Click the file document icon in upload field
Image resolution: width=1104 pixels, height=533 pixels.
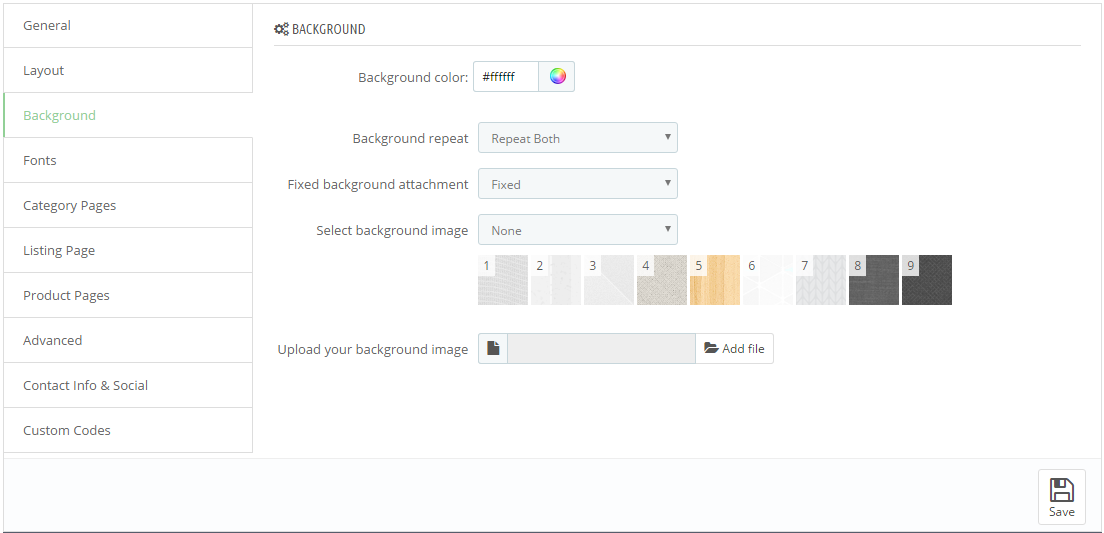(493, 349)
